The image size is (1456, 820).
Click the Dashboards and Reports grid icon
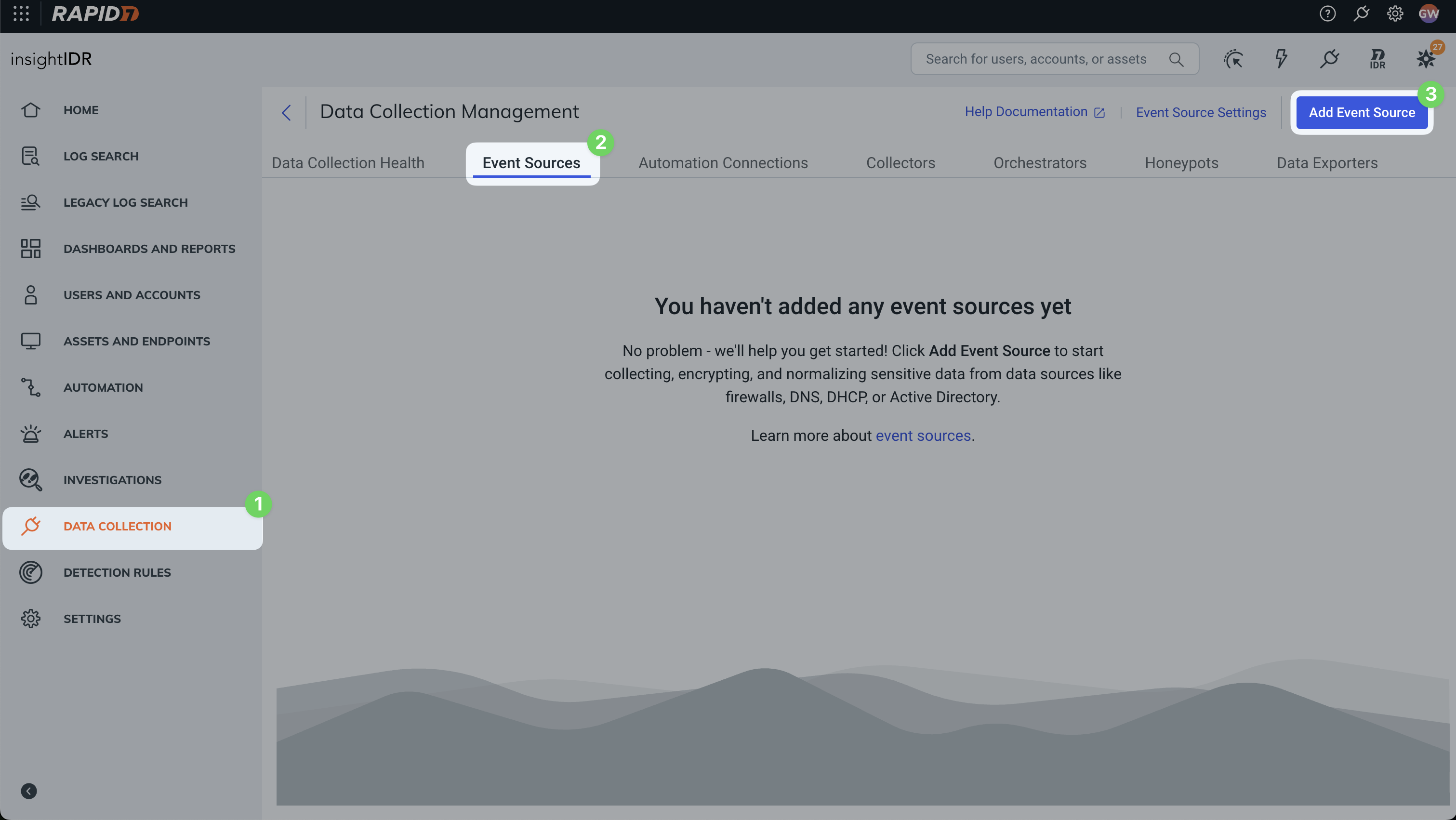tap(30, 249)
